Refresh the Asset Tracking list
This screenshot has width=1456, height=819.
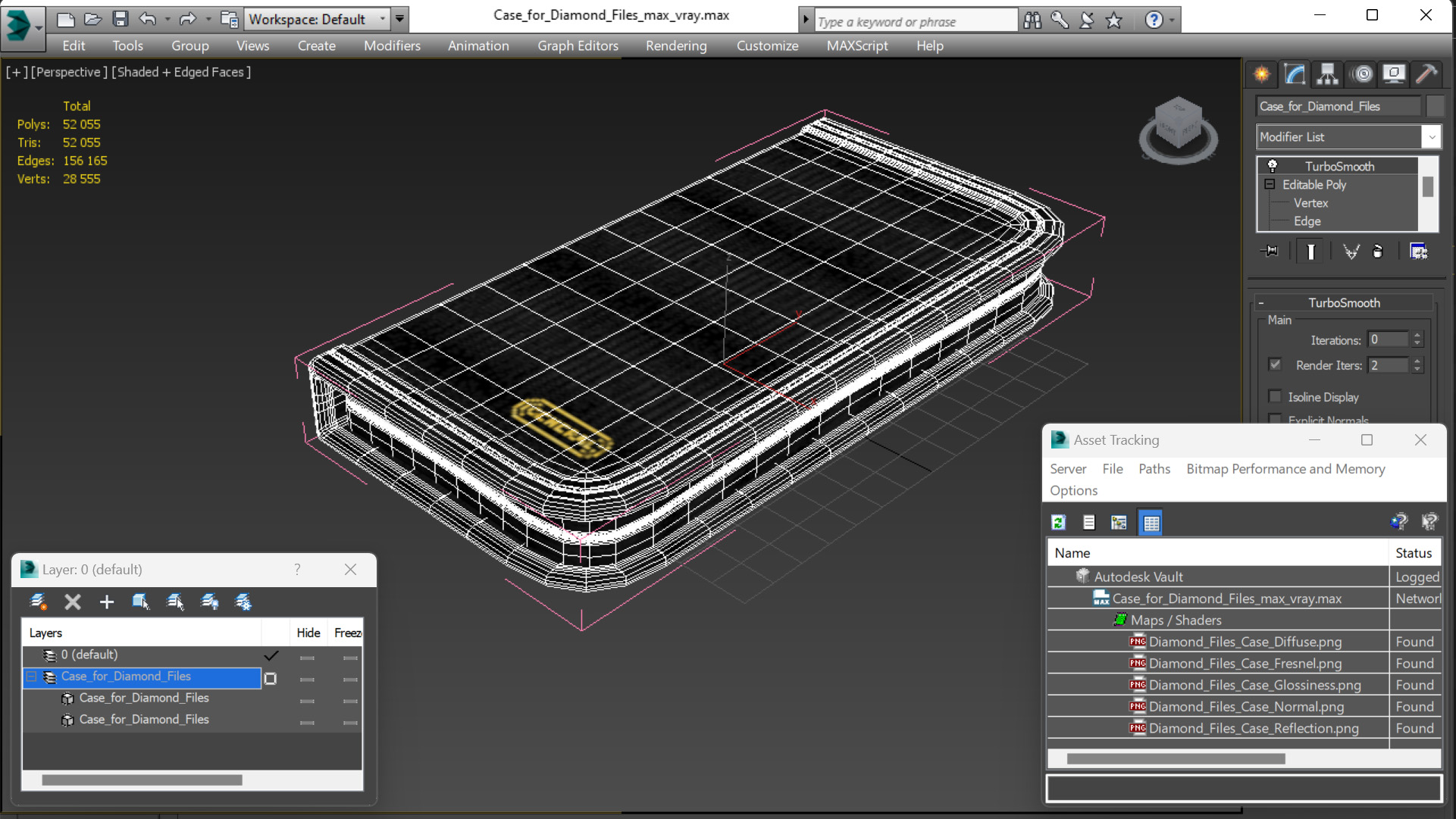(1059, 522)
